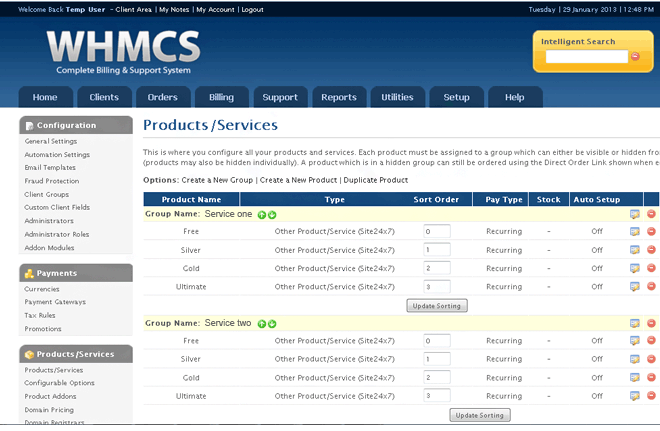Click Intelligent Search go icon

coord(636,56)
